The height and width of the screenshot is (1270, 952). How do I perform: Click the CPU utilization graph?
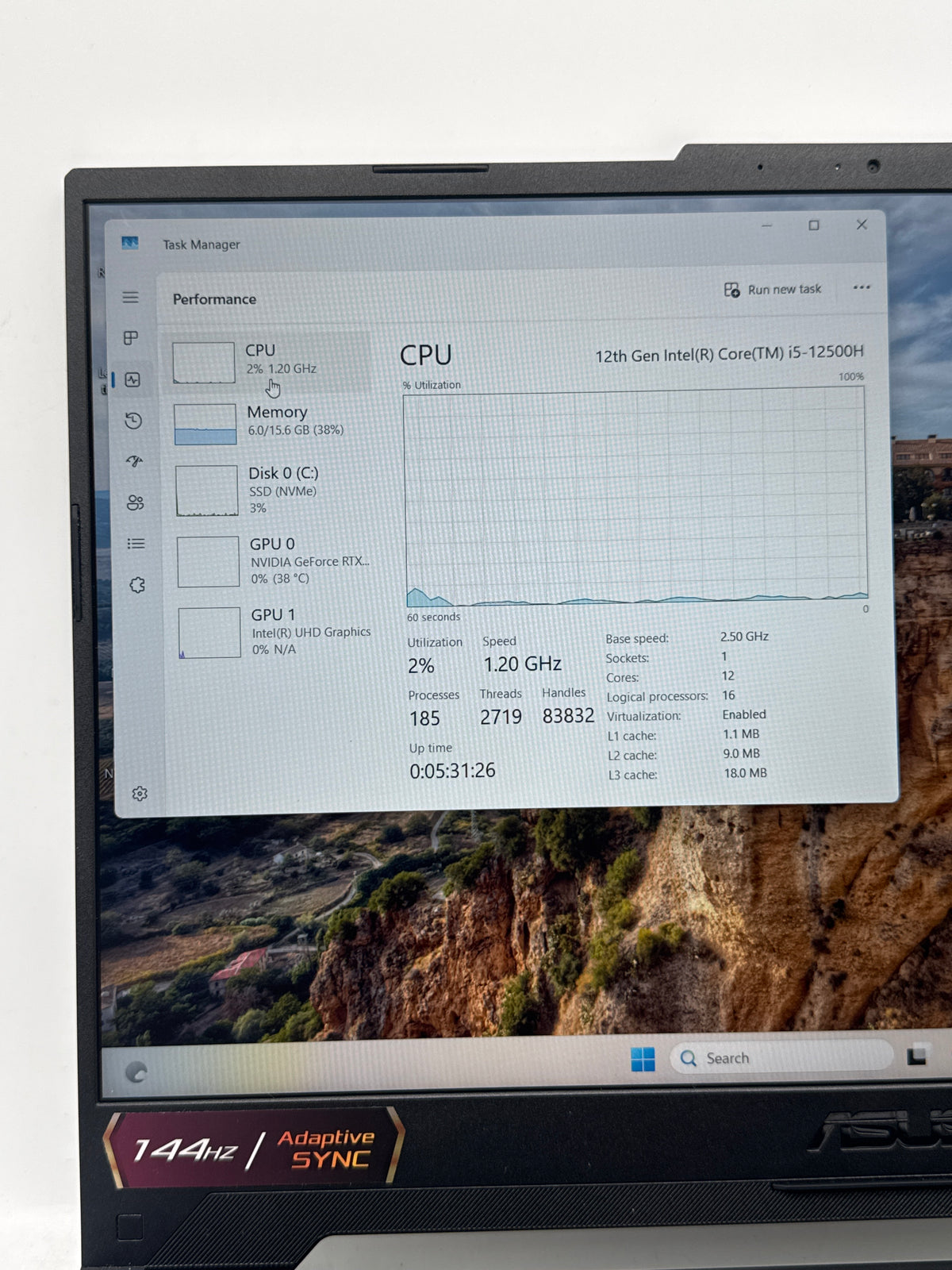[x=635, y=498]
